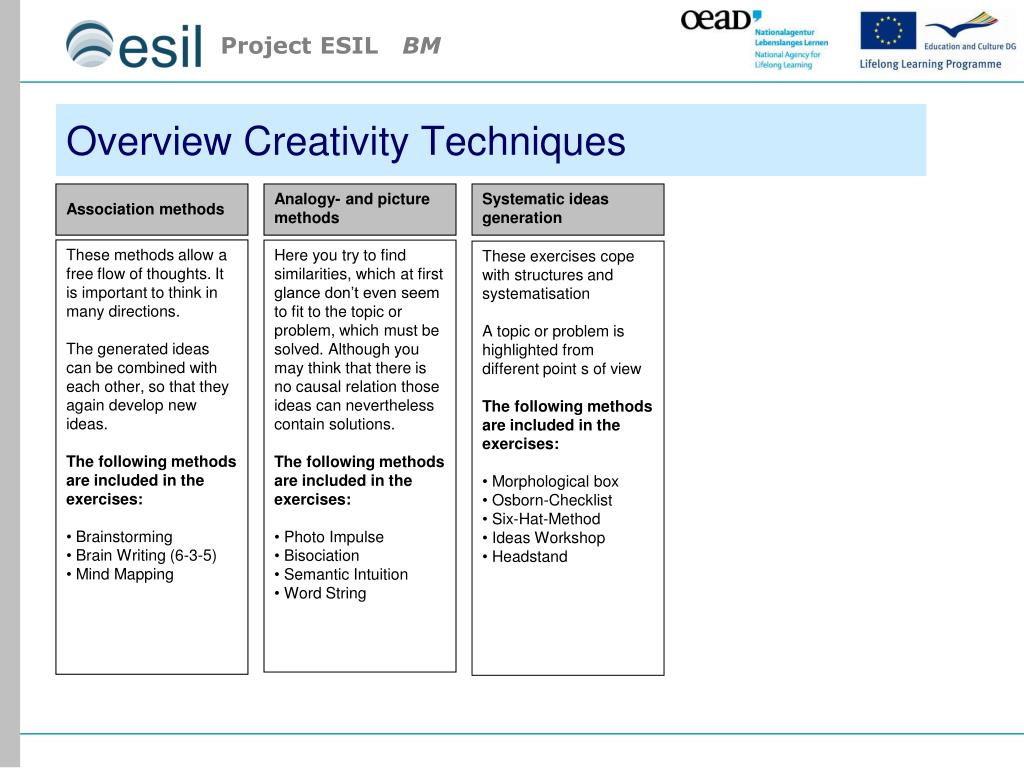The height and width of the screenshot is (768, 1024).
Task: Click the Headstand bullet item
Action: point(525,557)
